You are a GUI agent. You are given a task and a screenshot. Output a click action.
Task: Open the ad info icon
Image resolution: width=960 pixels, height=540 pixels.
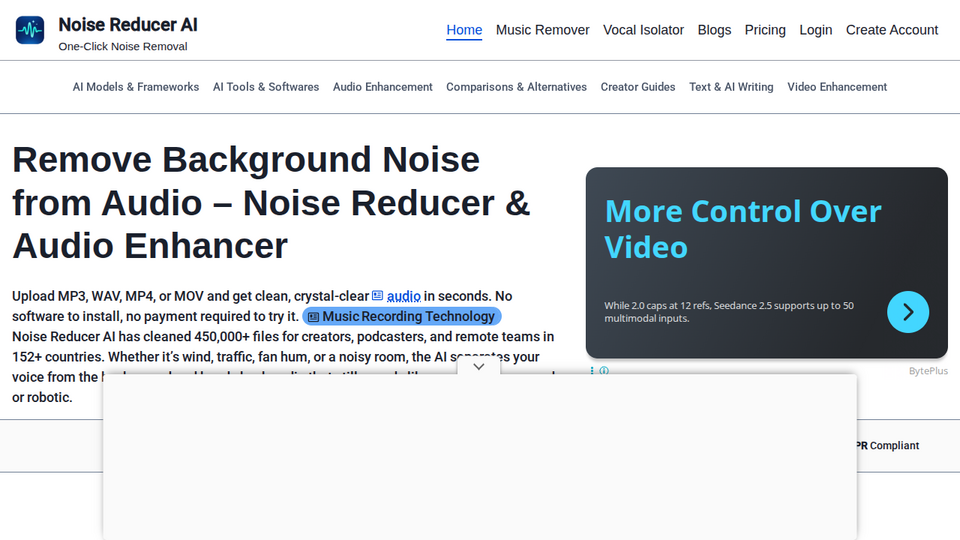pyautogui.click(x=604, y=370)
